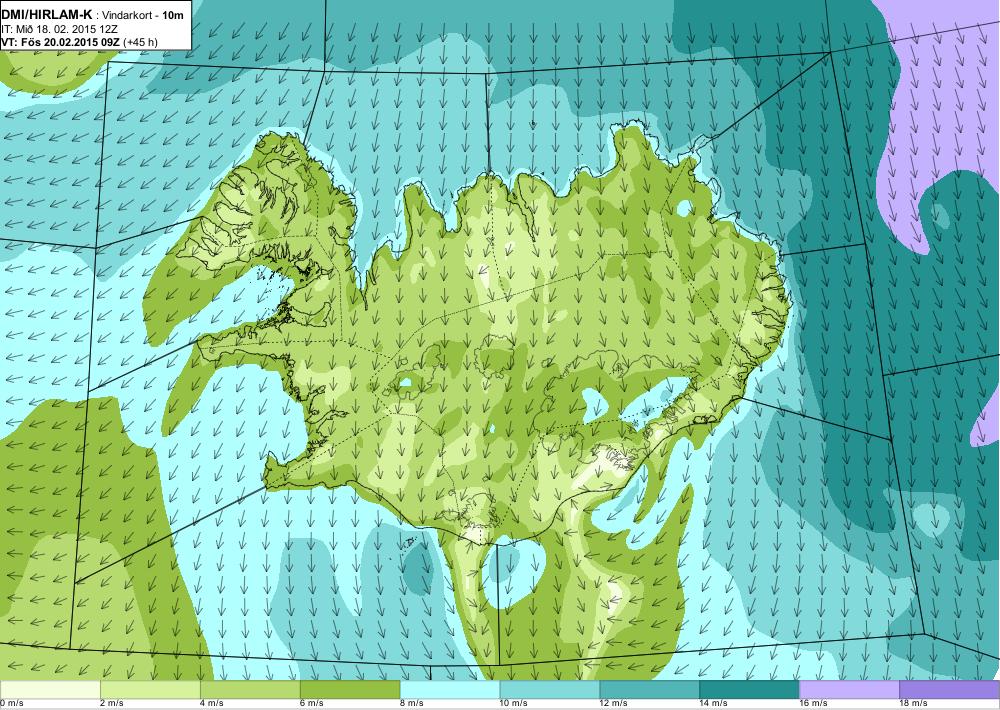1000x710 pixels.
Task: Click the 4–6 m/s green legend swatch
Action: coord(250,690)
